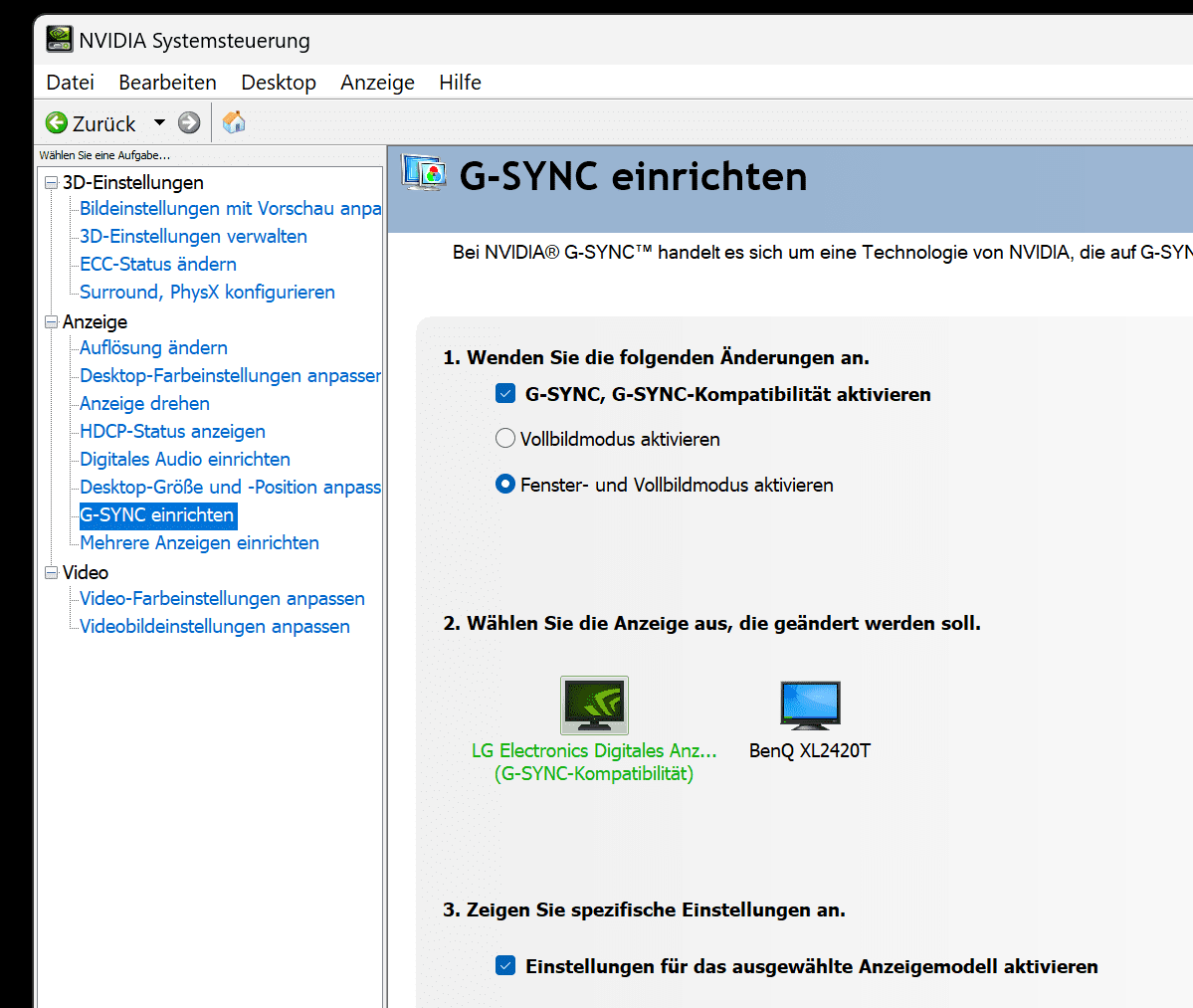
Task: Toggle G-SYNC, G-SYNC-Kompatibilität aktivieren checkbox
Action: click(x=505, y=394)
